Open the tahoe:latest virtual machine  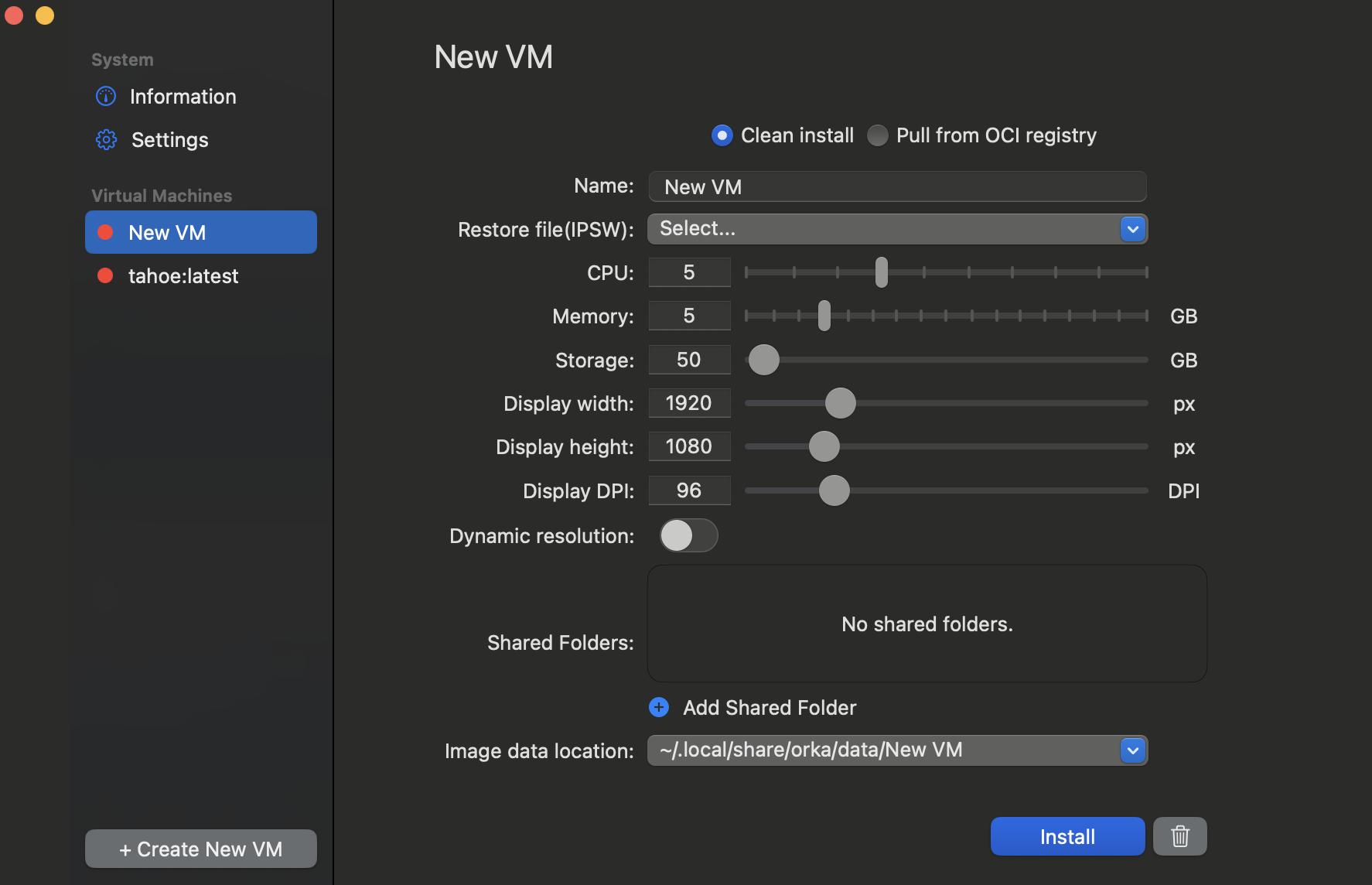click(x=183, y=276)
